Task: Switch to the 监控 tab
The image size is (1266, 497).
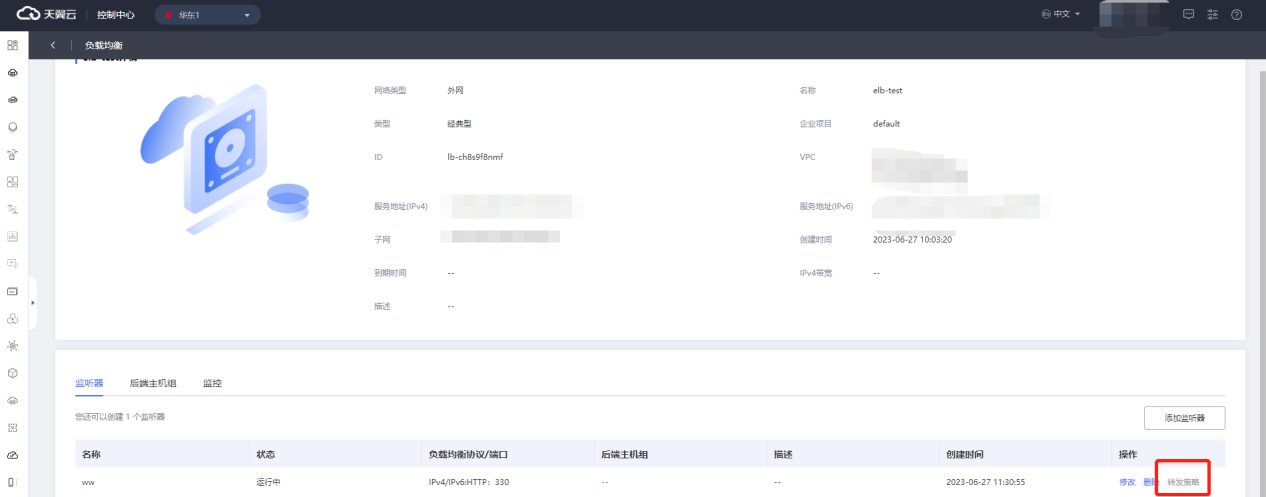Action: pos(212,383)
